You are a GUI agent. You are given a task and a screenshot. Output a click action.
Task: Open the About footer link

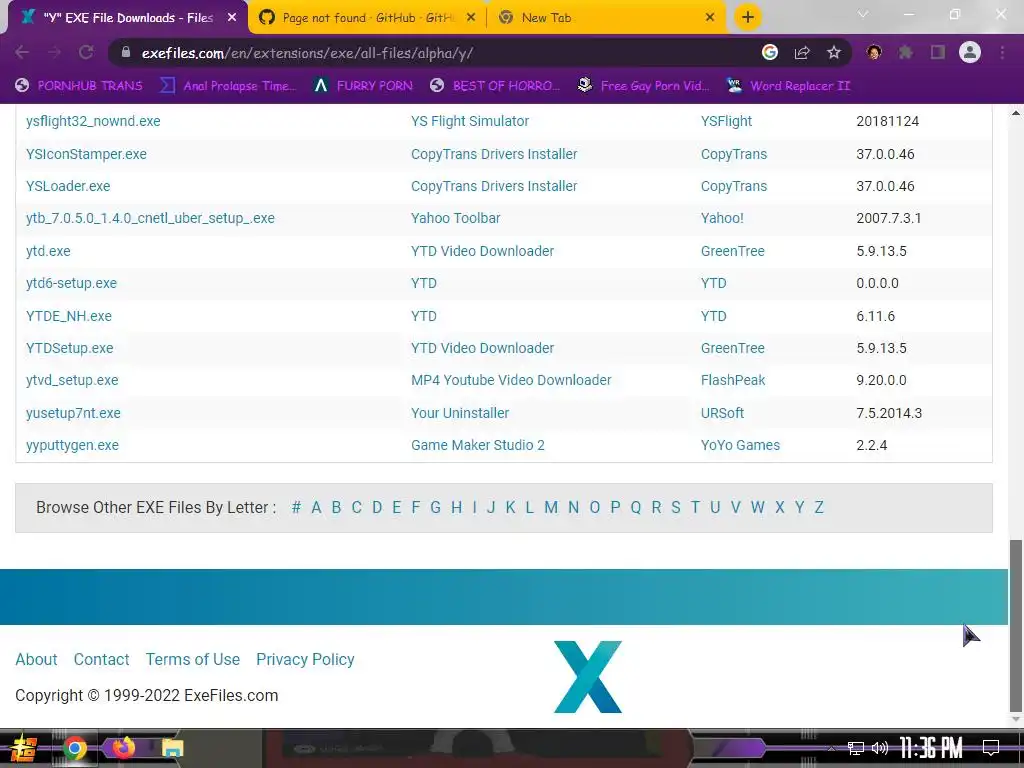(x=37, y=660)
